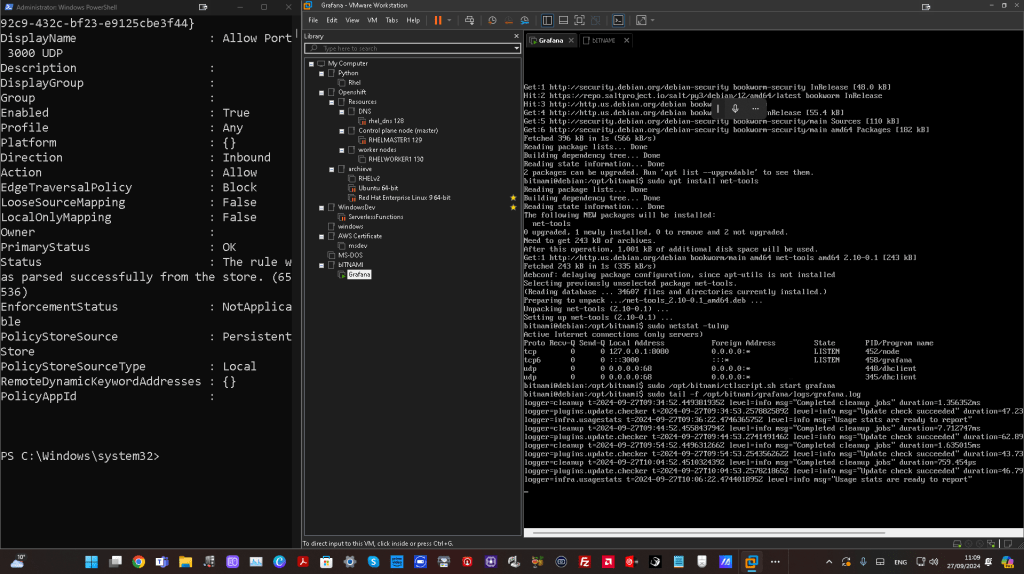The image size is (1024, 574).
Task: Revert the VM to its previous snapshot
Action: click(509, 20)
